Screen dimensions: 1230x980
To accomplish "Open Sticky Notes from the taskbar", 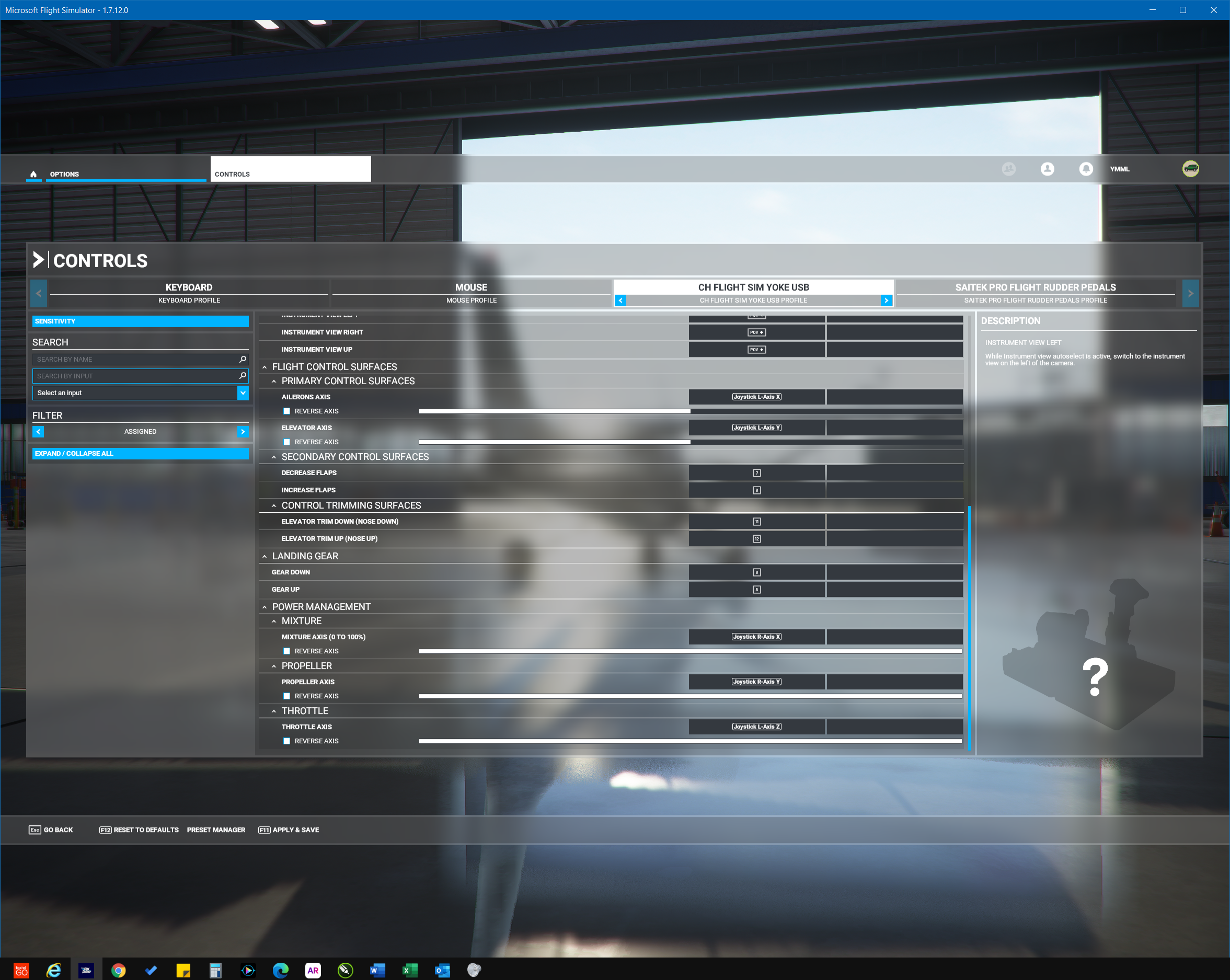I will 183,970.
